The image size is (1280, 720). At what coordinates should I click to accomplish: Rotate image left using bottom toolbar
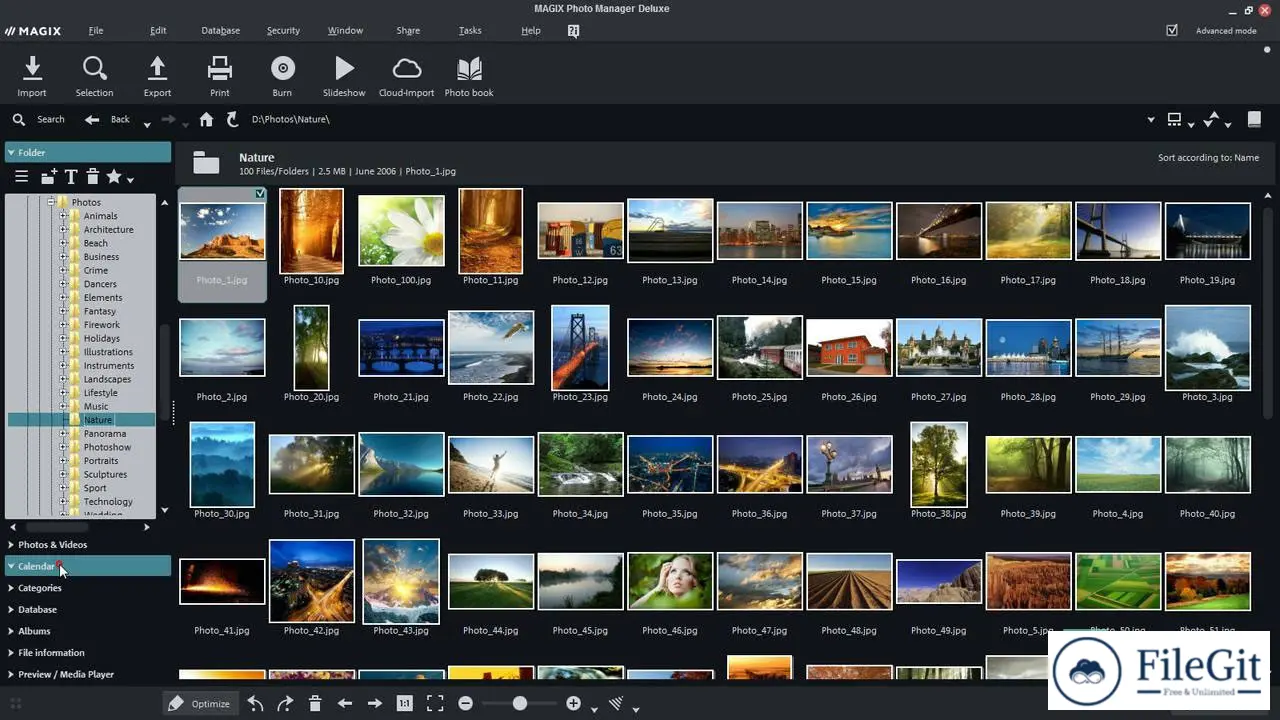coord(255,704)
